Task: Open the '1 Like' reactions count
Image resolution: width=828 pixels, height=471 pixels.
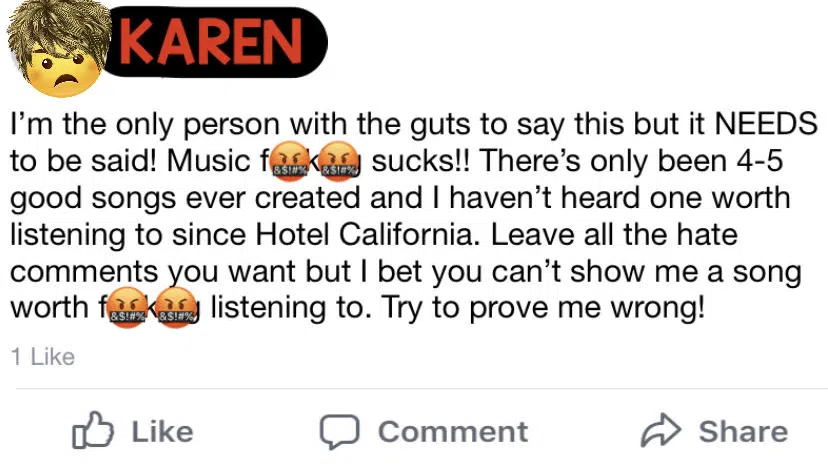Action: 43,357
